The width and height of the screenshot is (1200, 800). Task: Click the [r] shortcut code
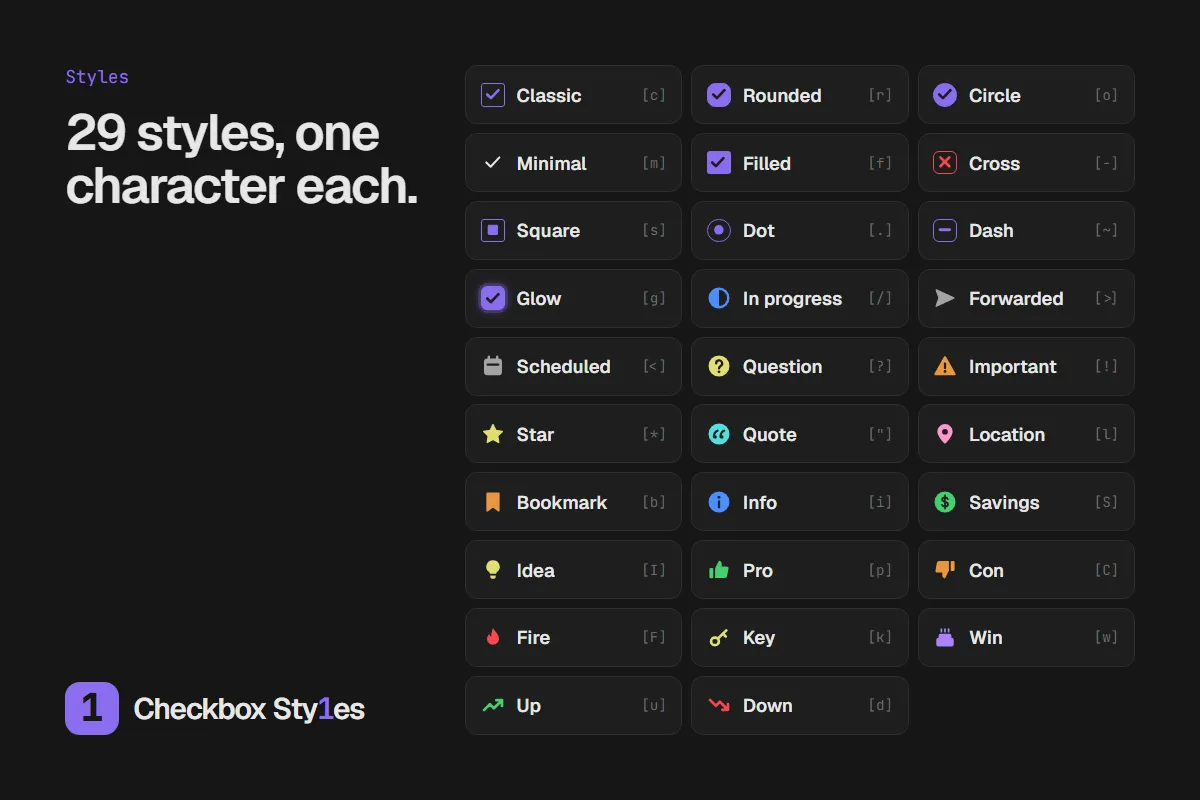coord(880,95)
